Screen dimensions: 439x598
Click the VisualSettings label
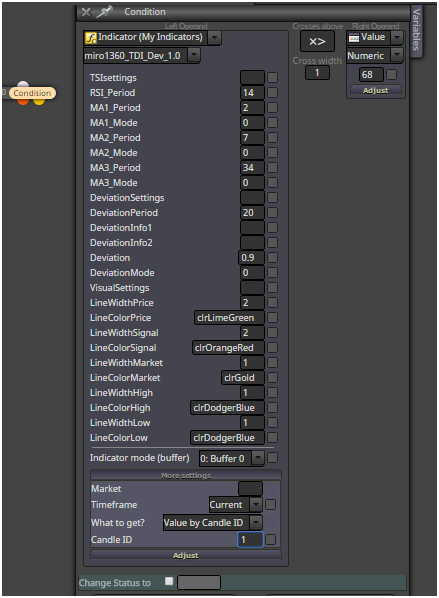pos(119,288)
